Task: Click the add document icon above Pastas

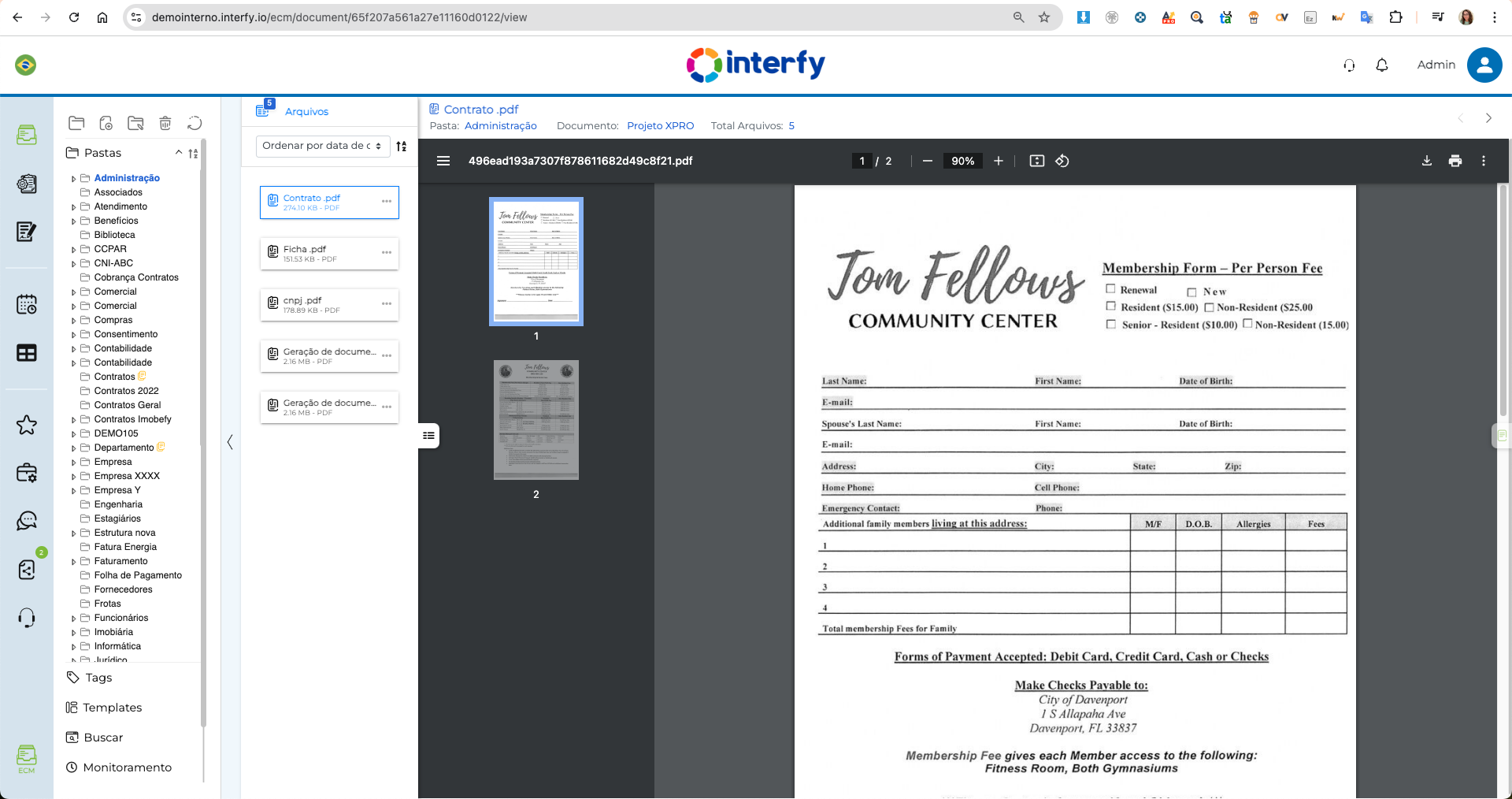Action: (x=106, y=123)
